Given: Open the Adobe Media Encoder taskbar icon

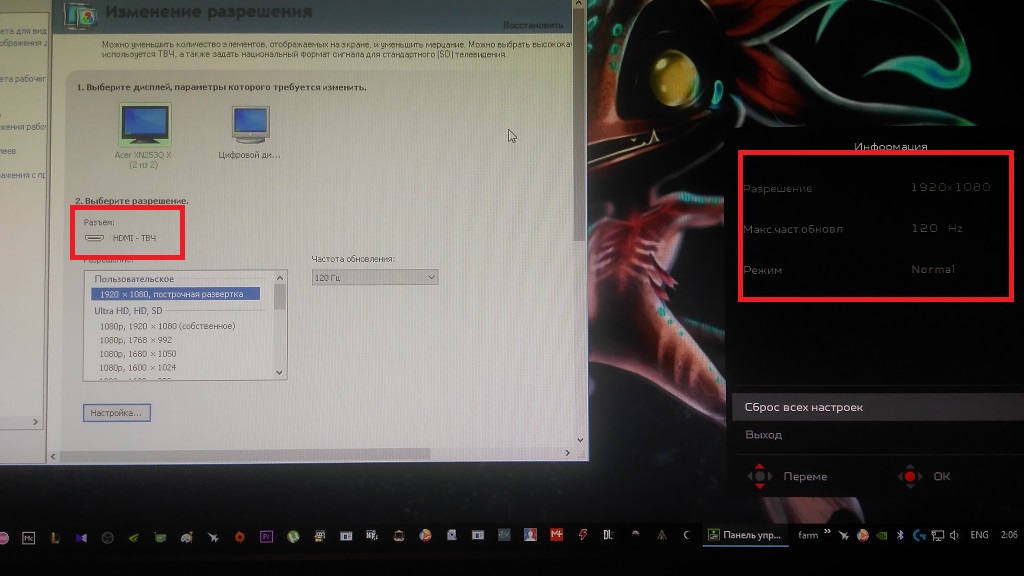Looking at the screenshot, I should pyautogui.click(x=27, y=536).
